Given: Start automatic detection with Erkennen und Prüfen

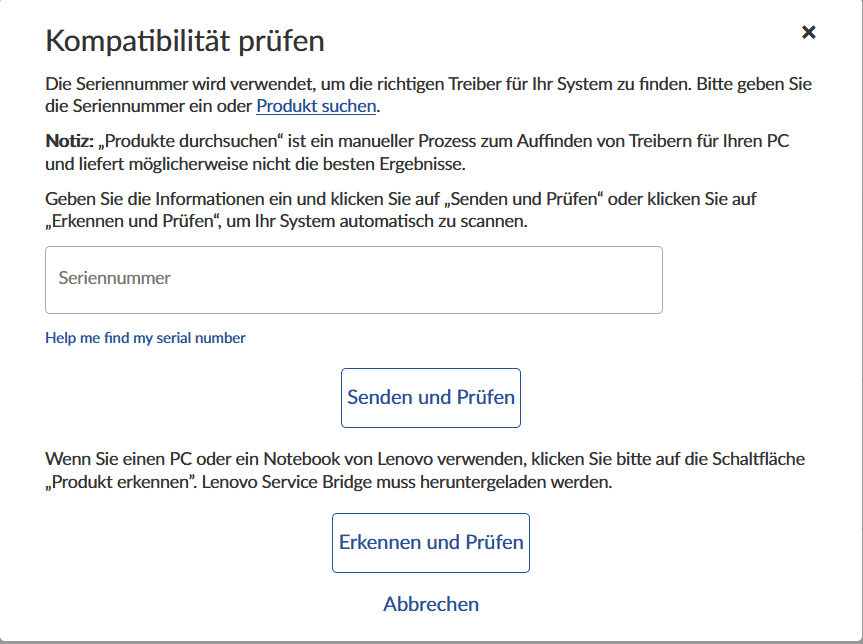Looking at the screenshot, I should (x=431, y=543).
